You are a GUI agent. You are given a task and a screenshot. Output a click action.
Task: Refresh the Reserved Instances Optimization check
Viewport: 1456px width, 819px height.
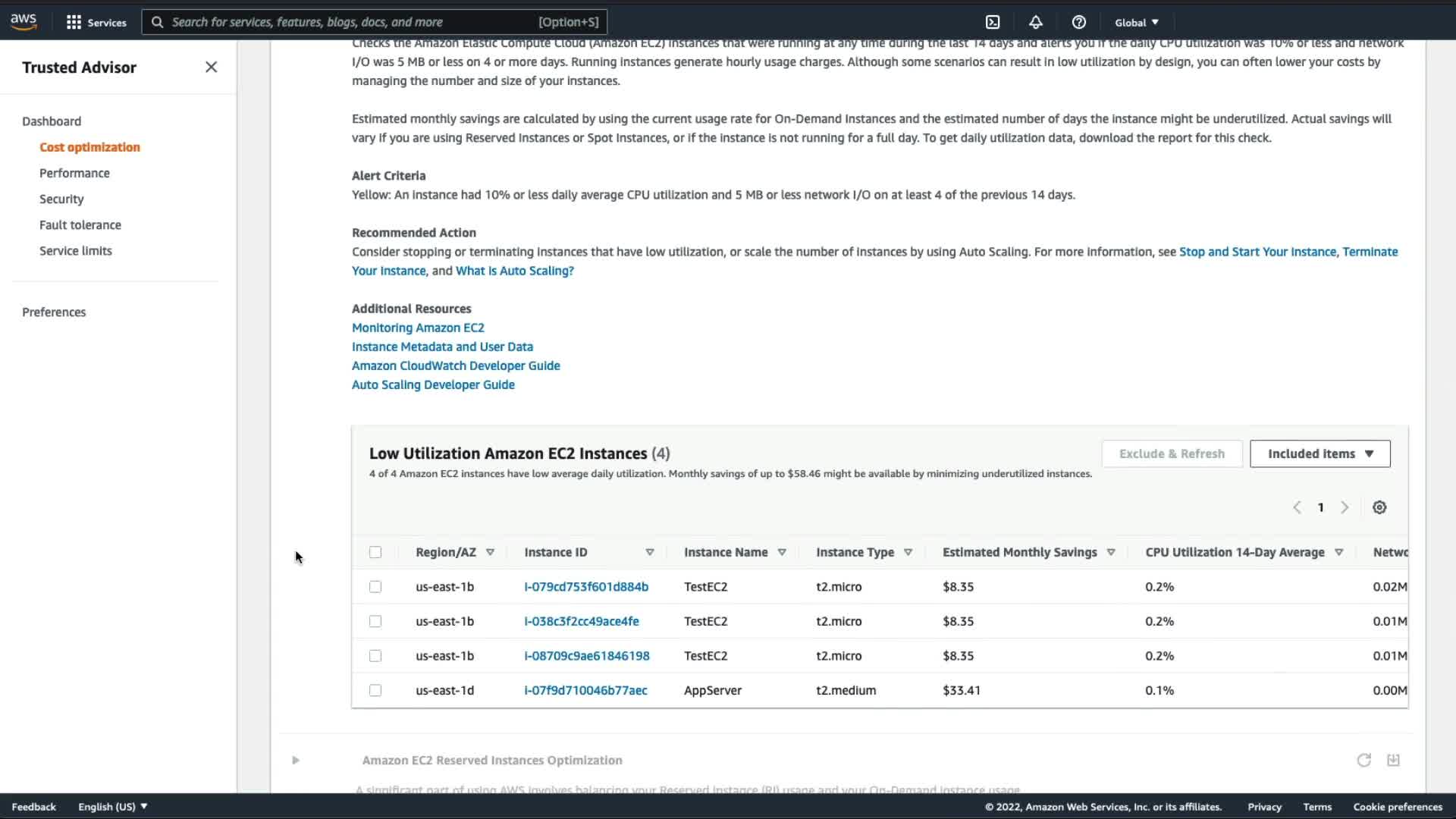[x=1363, y=760]
